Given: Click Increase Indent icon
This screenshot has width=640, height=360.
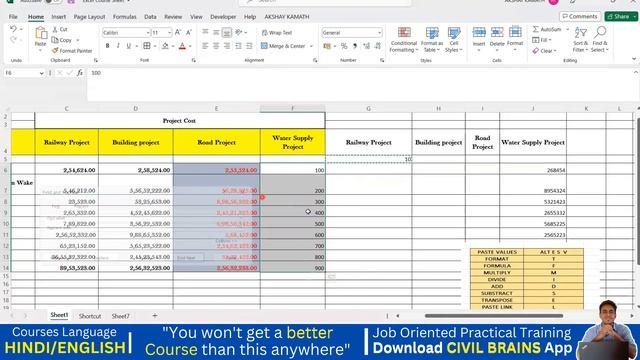Looking at the screenshot, I should click(249, 46).
